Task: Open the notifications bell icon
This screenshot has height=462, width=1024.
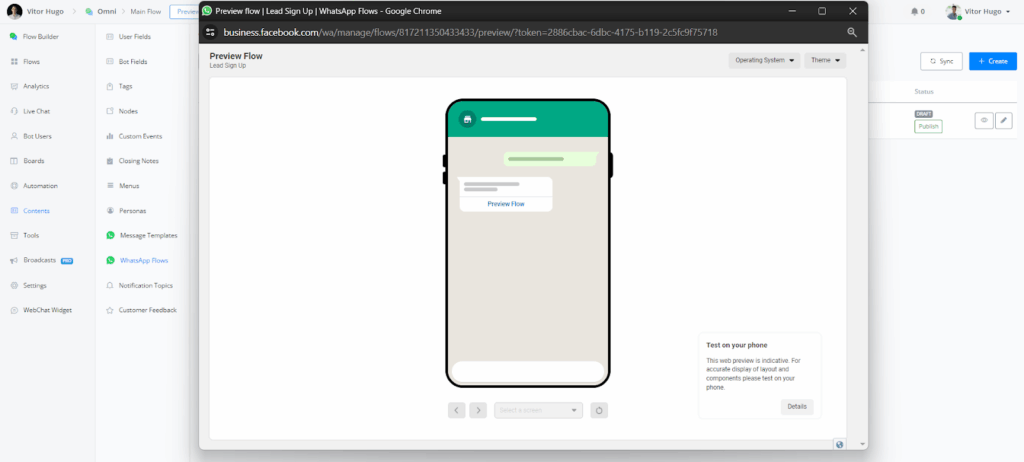Action: pos(916,11)
